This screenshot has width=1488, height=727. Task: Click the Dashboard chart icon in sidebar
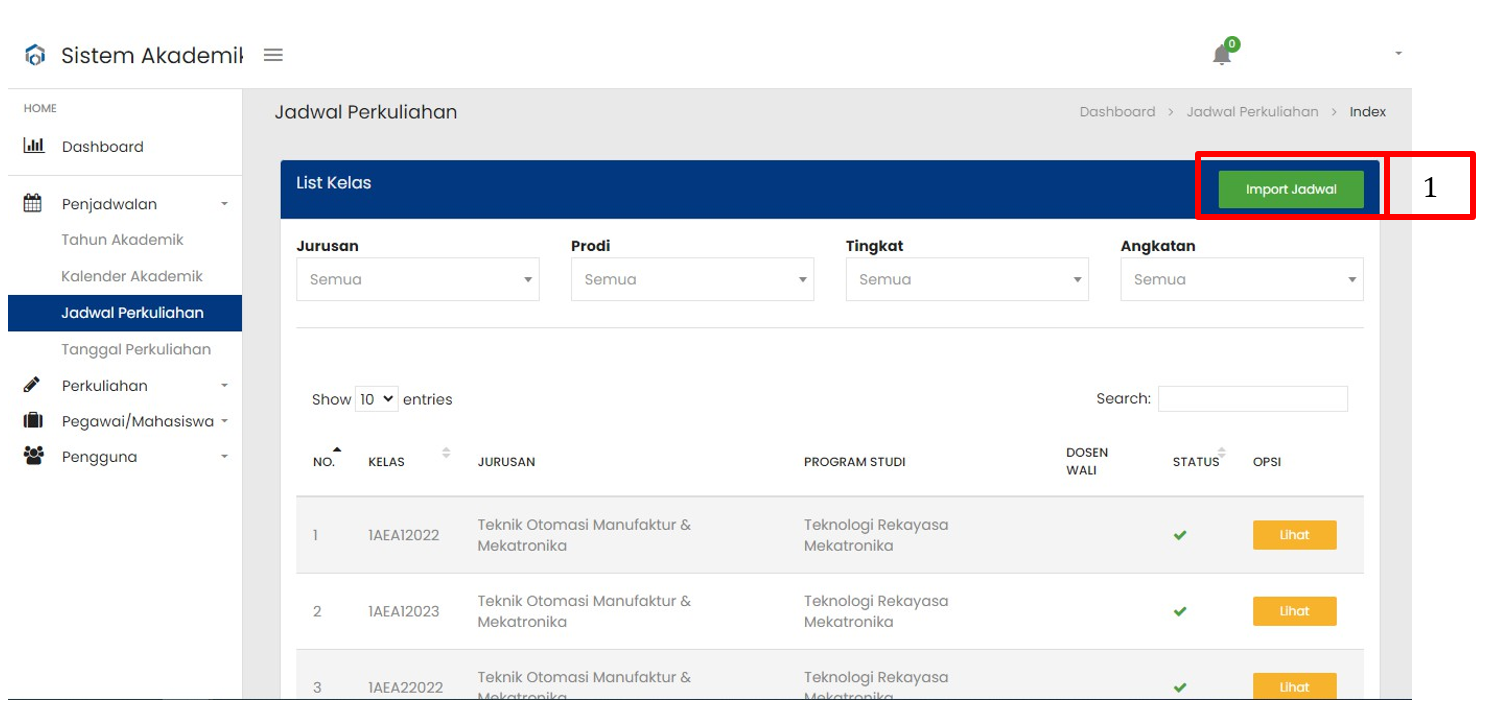pos(34,146)
